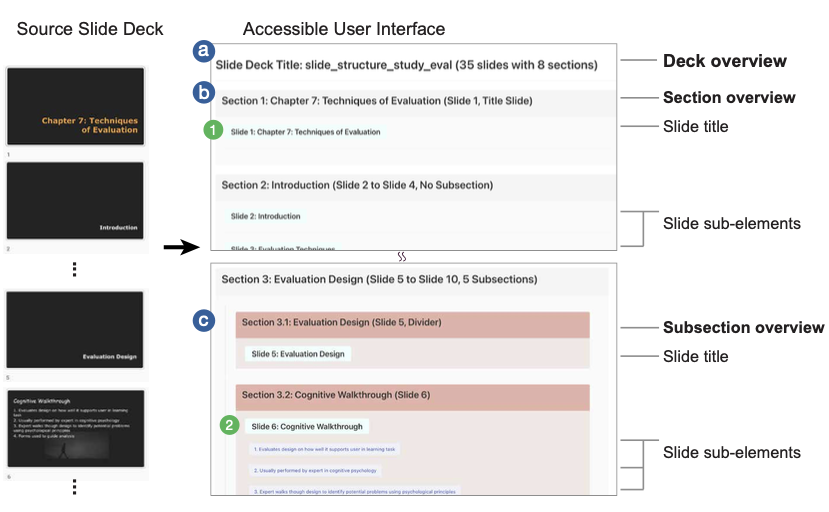829x512 pixels.
Task: Open Slide 1: Chapter 7 title link
Action: [x=305, y=132]
